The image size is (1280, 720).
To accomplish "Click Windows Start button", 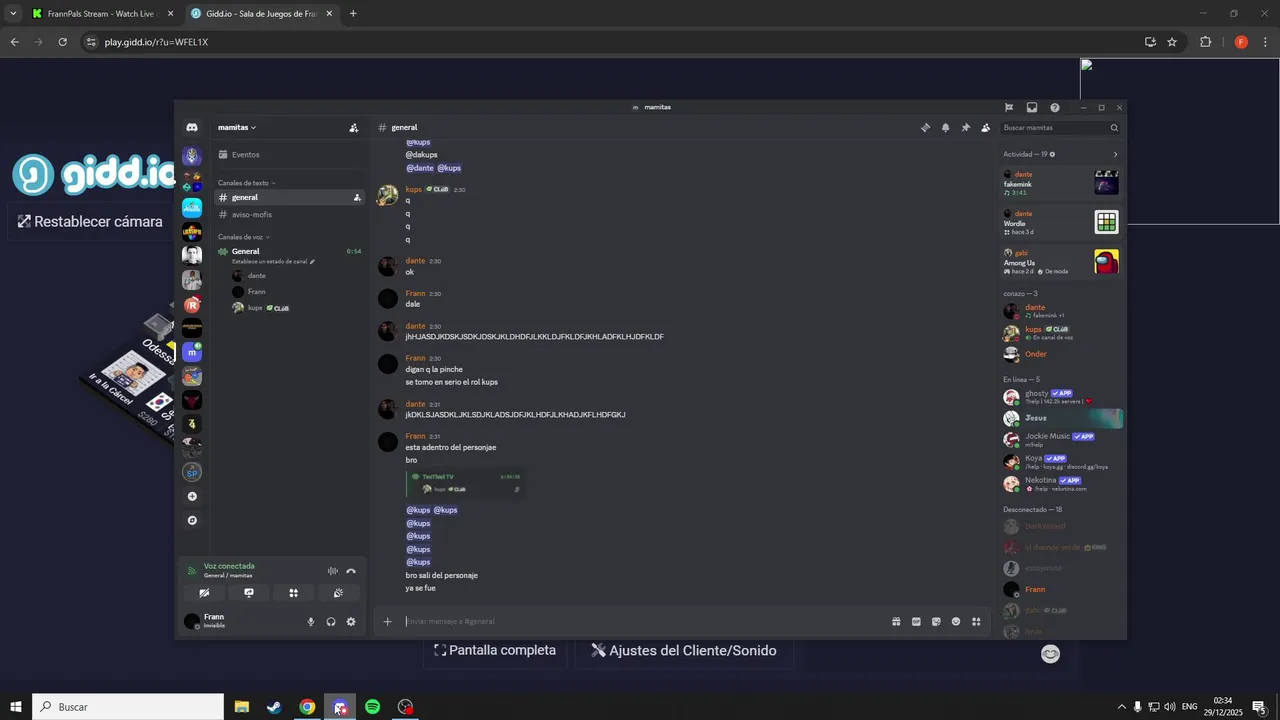I will pyautogui.click(x=16, y=707).
